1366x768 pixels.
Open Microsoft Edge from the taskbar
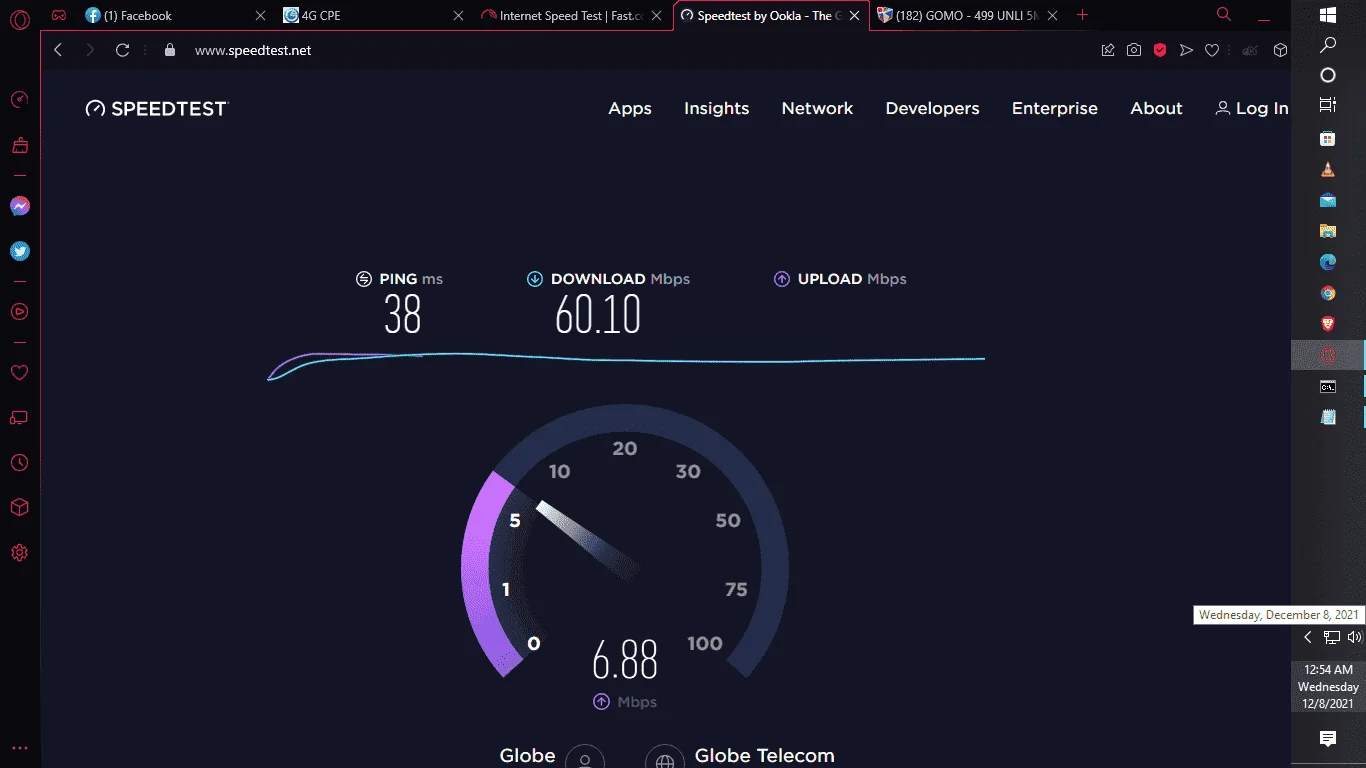(x=1328, y=262)
